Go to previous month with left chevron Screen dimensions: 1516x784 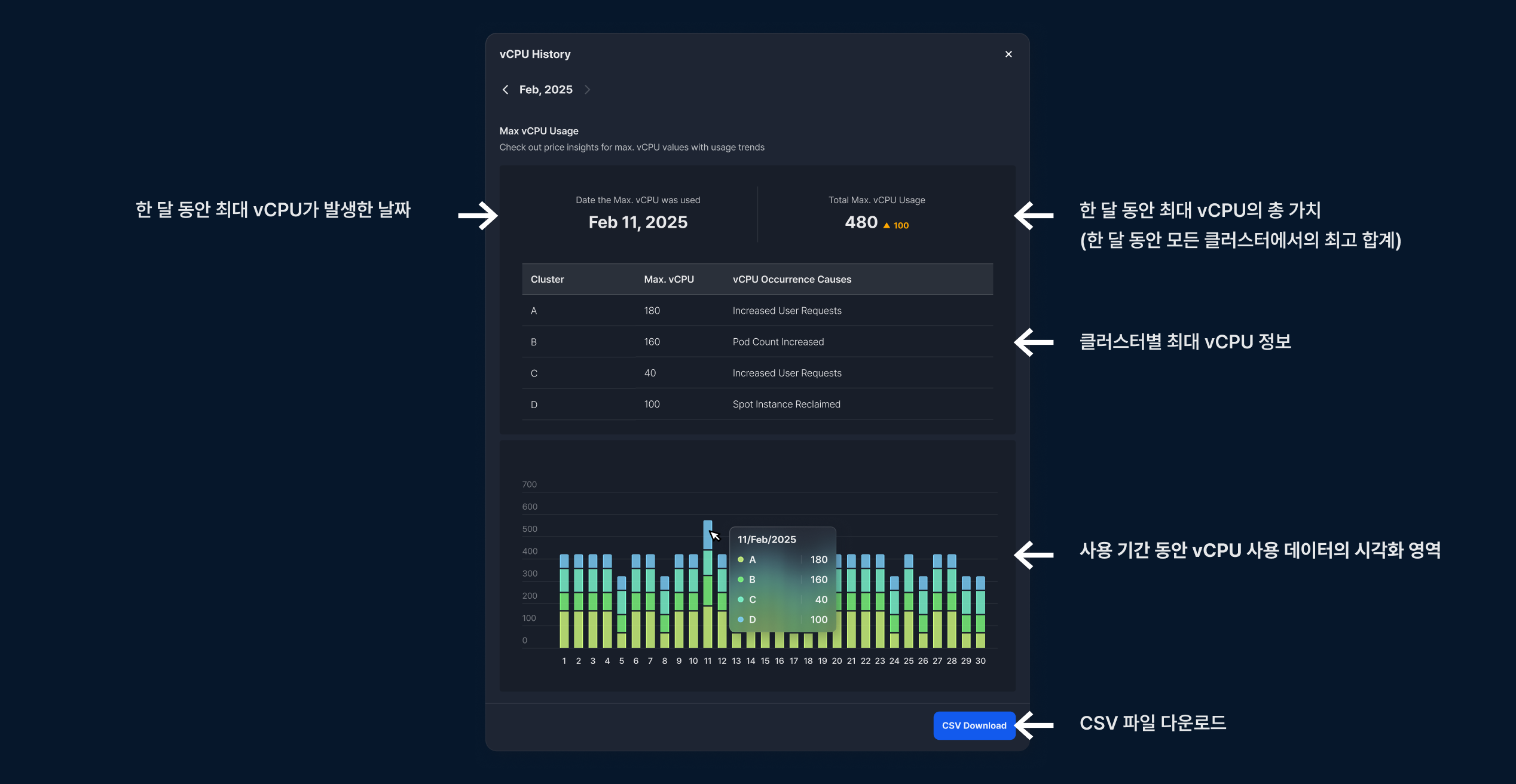point(506,90)
